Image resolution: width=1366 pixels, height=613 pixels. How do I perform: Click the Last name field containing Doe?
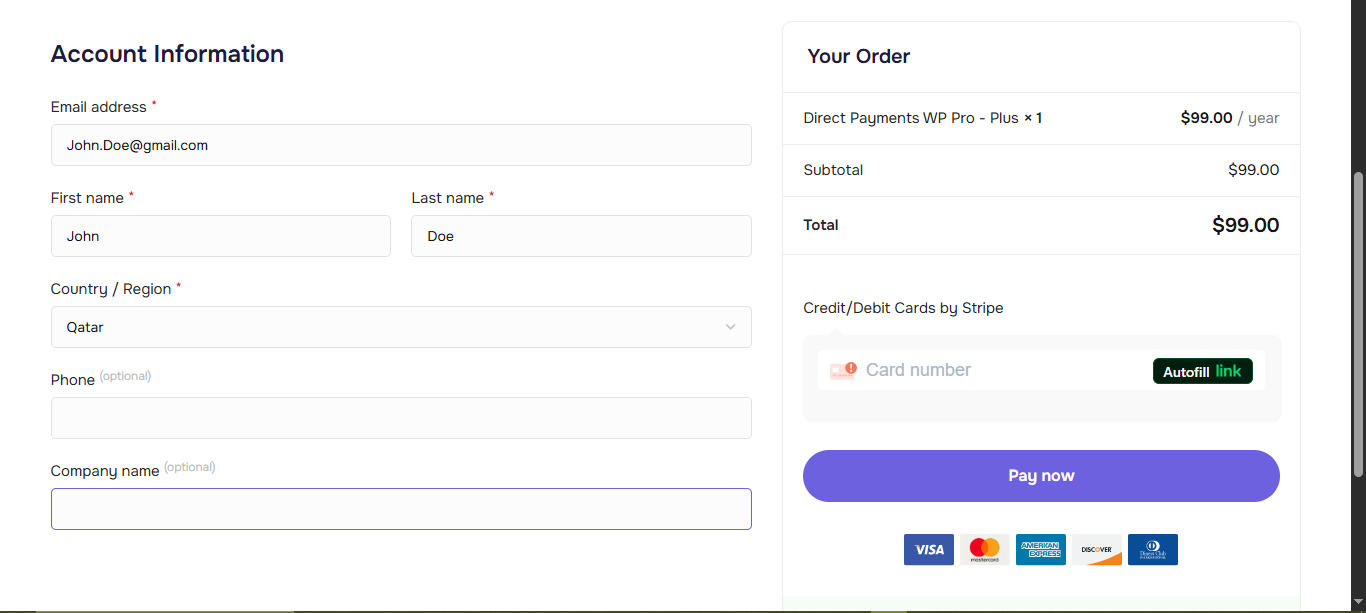pos(580,236)
